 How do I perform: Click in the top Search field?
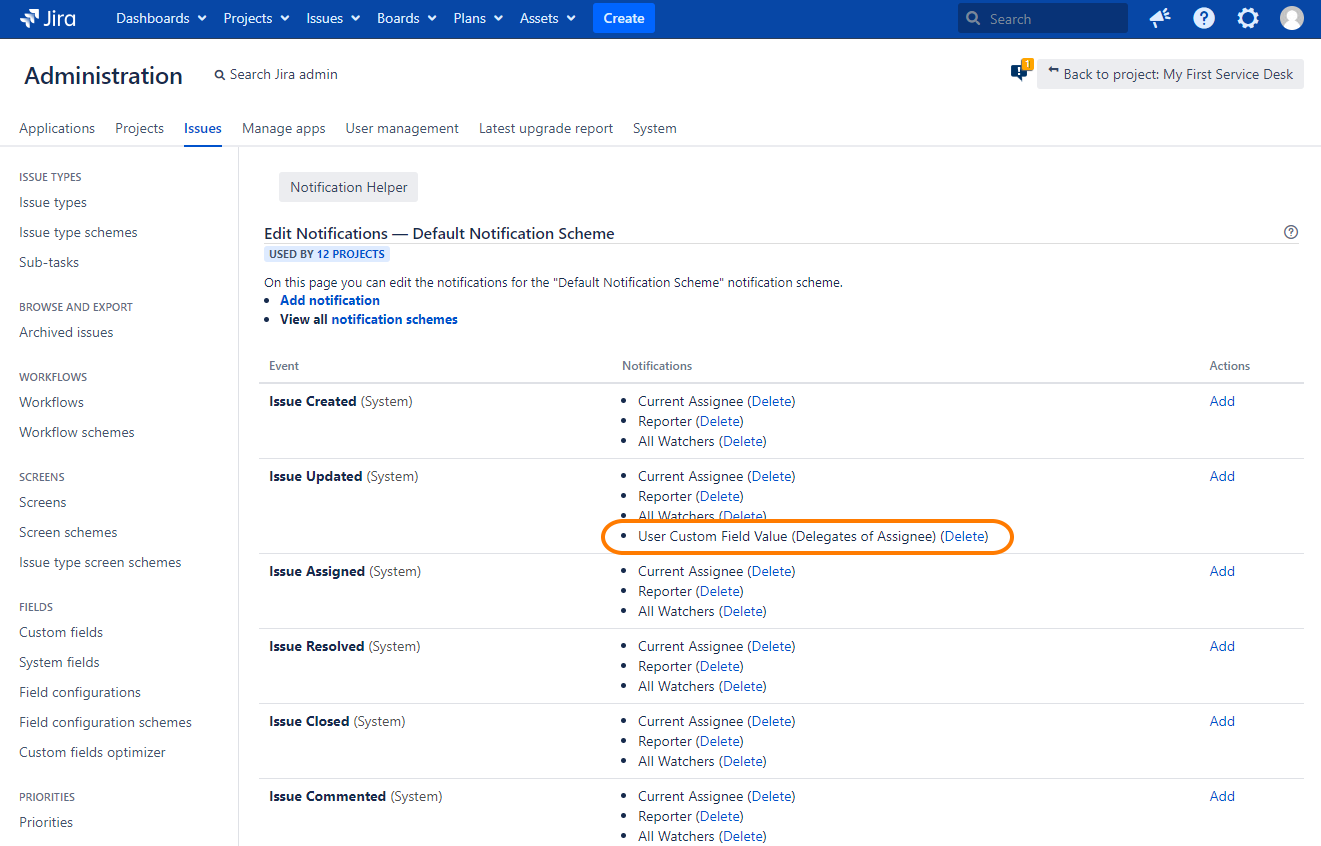tap(1050, 19)
